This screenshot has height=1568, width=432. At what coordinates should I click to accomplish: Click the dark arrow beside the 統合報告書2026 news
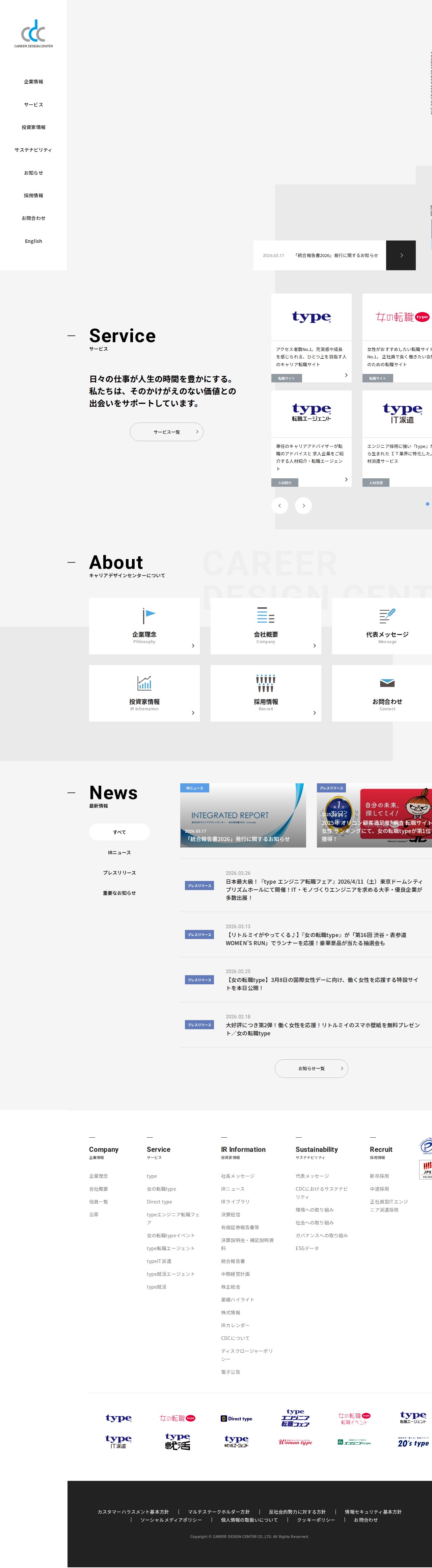[x=401, y=255]
